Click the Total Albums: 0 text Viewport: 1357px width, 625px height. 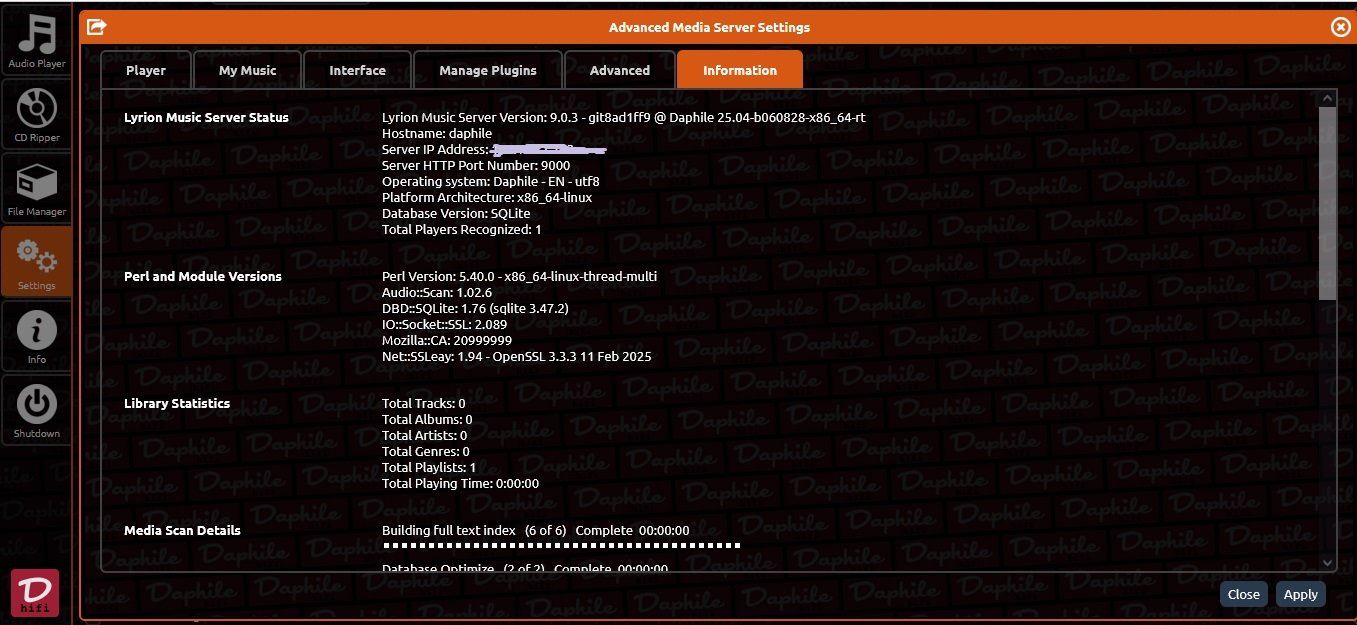tap(427, 419)
